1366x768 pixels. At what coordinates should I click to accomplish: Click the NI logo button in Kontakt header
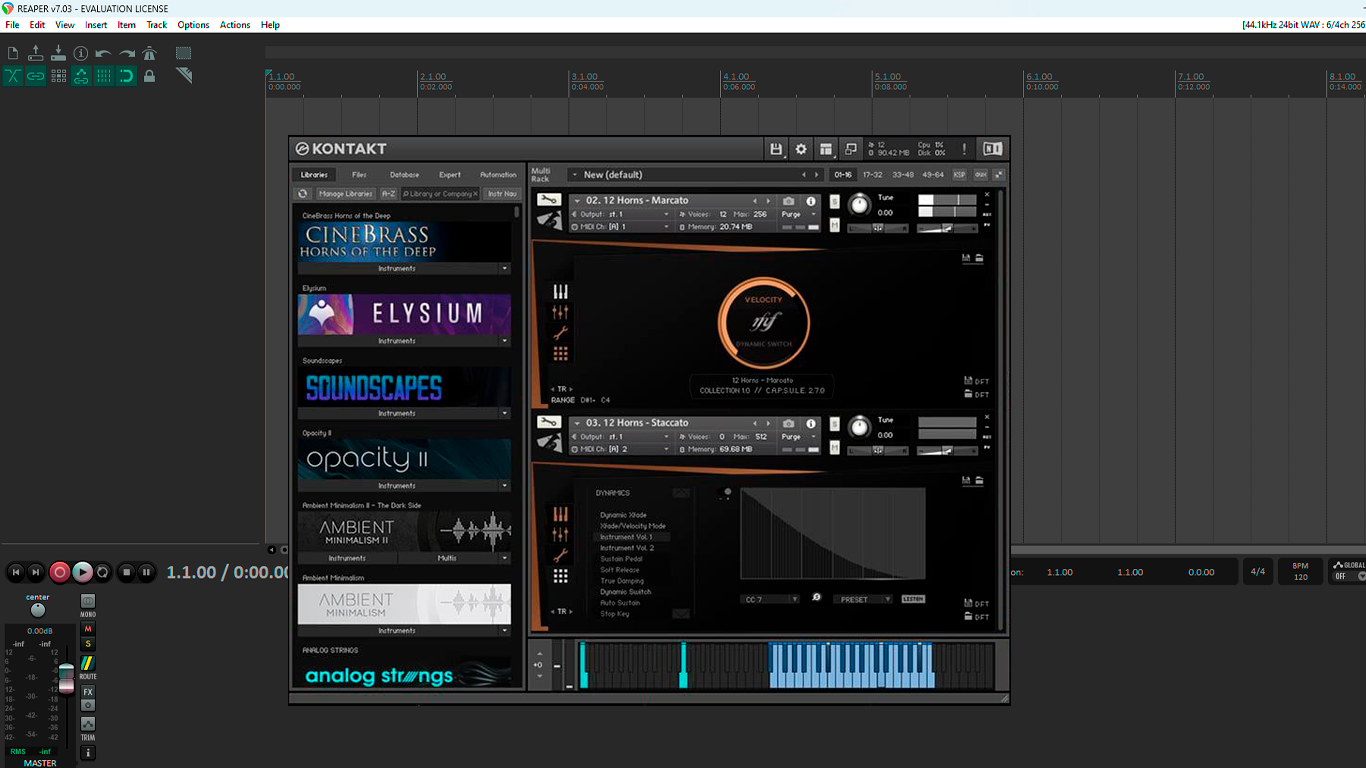coord(992,149)
